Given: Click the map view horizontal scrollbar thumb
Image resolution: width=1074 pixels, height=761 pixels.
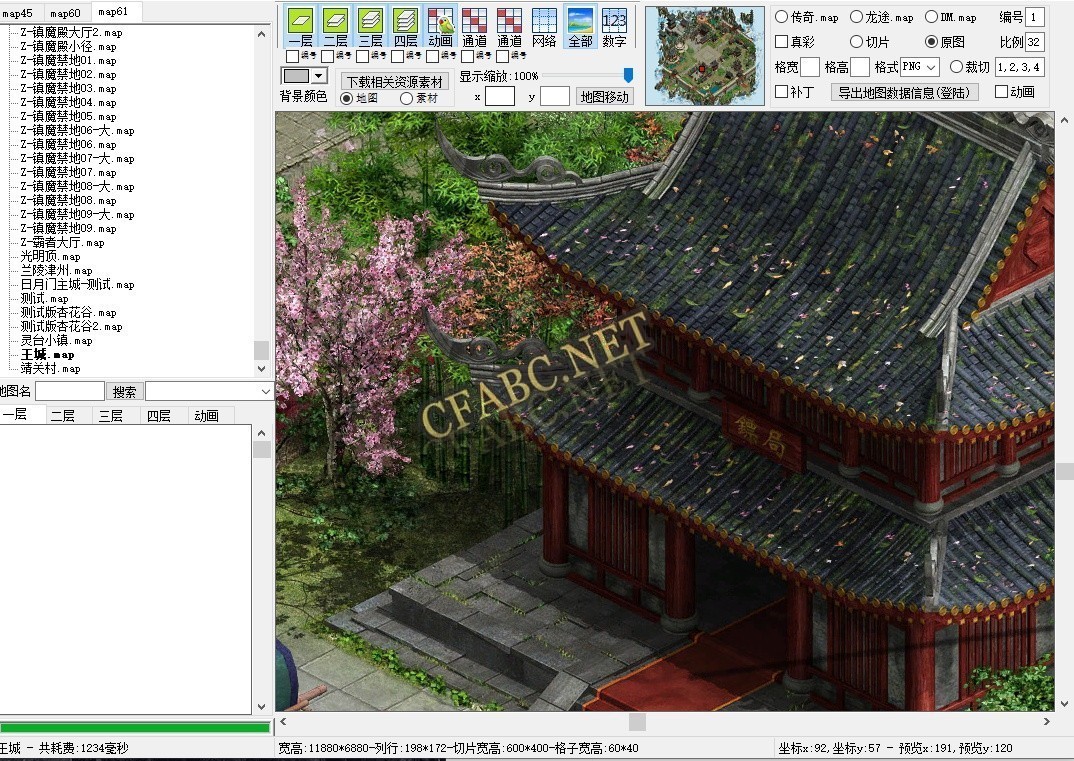Looking at the screenshot, I should pos(638,721).
